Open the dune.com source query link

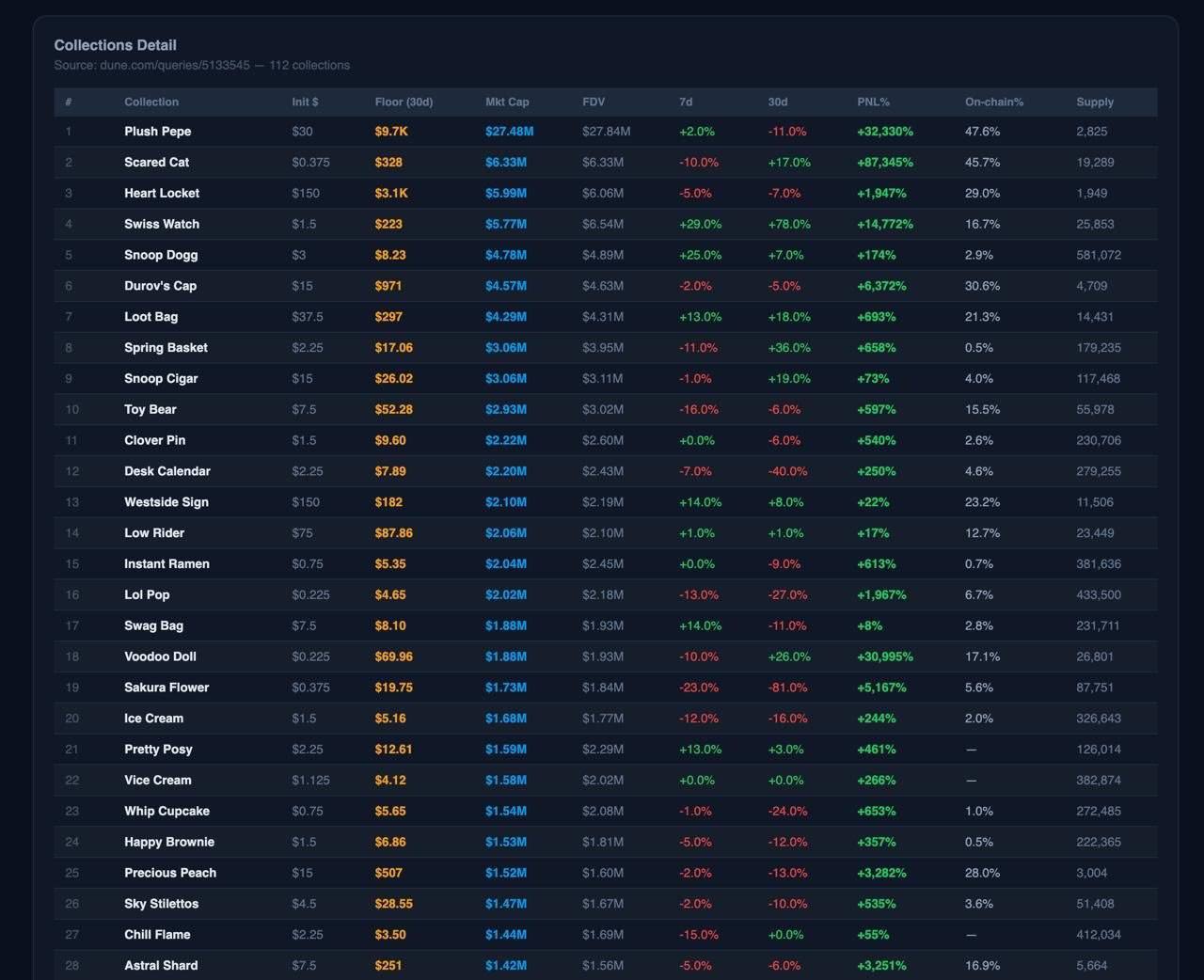(x=175, y=65)
